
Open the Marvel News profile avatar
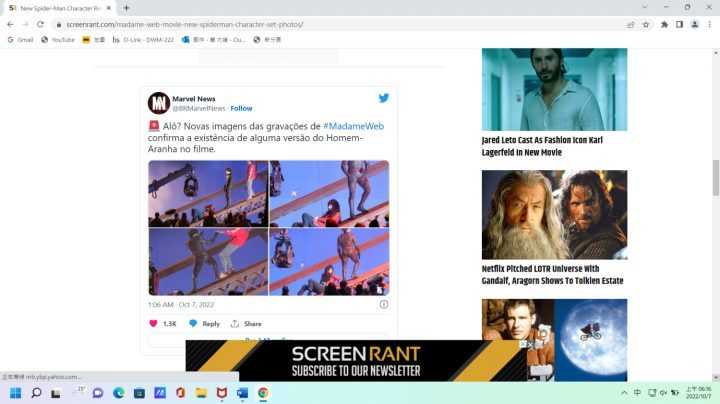click(158, 103)
